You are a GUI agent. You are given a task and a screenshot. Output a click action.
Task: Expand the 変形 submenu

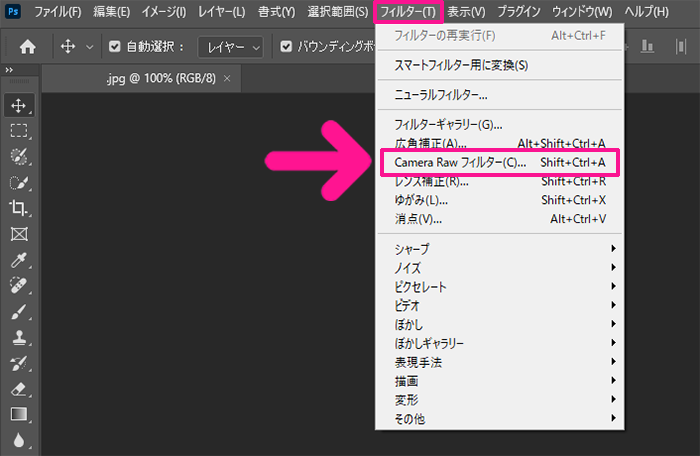pyautogui.click(x=500, y=399)
